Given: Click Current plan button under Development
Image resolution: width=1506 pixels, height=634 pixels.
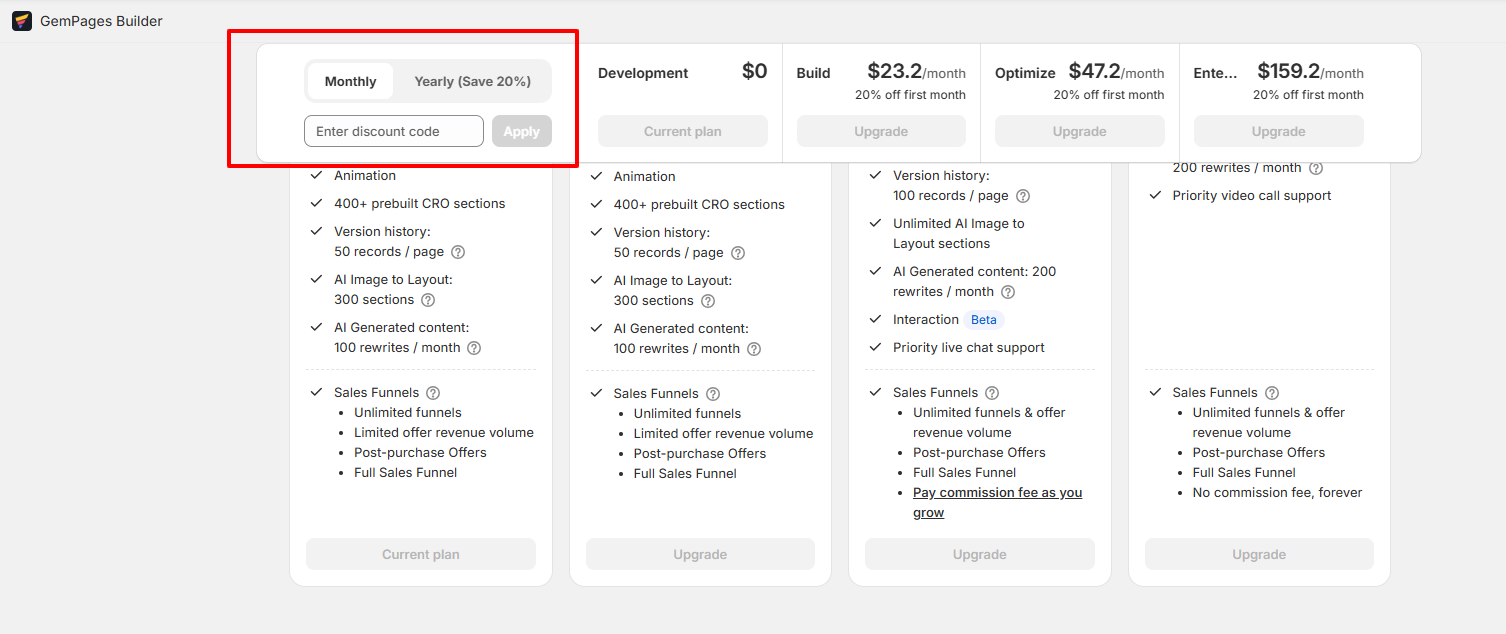Looking at the screenshot, I should point(683,131).
